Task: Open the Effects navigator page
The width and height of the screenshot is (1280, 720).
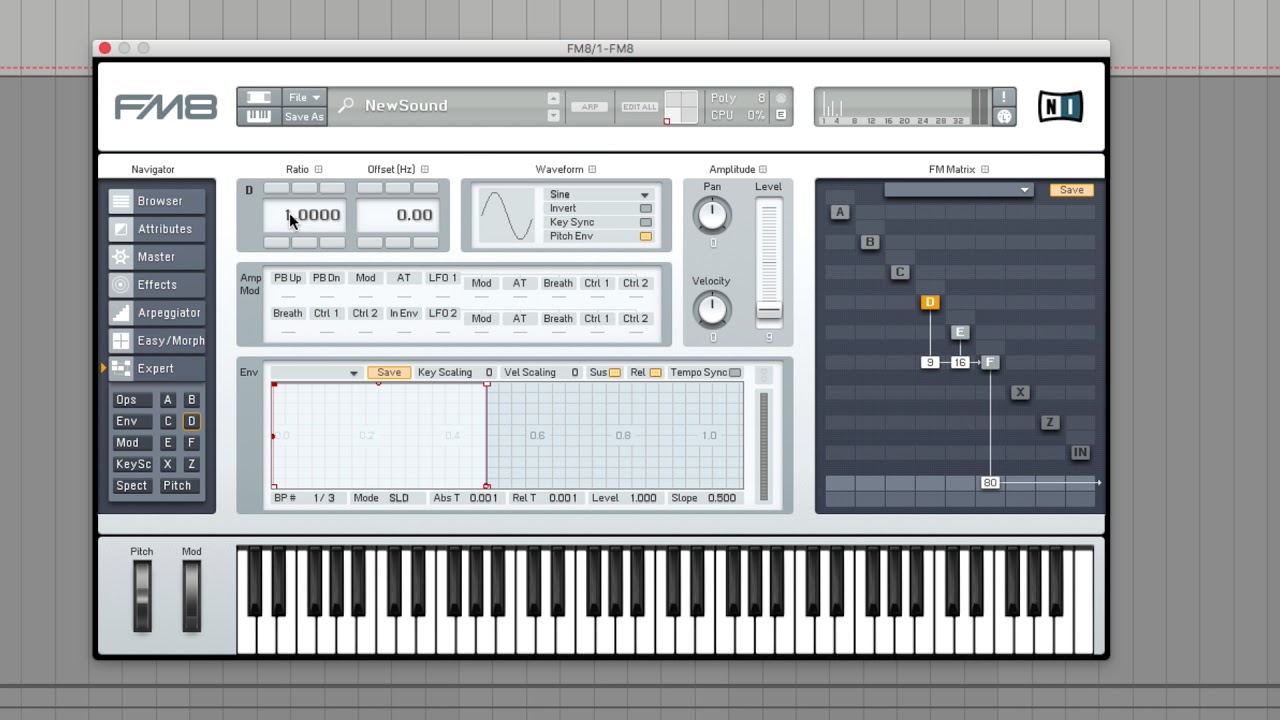Action: tap(157, 285)
